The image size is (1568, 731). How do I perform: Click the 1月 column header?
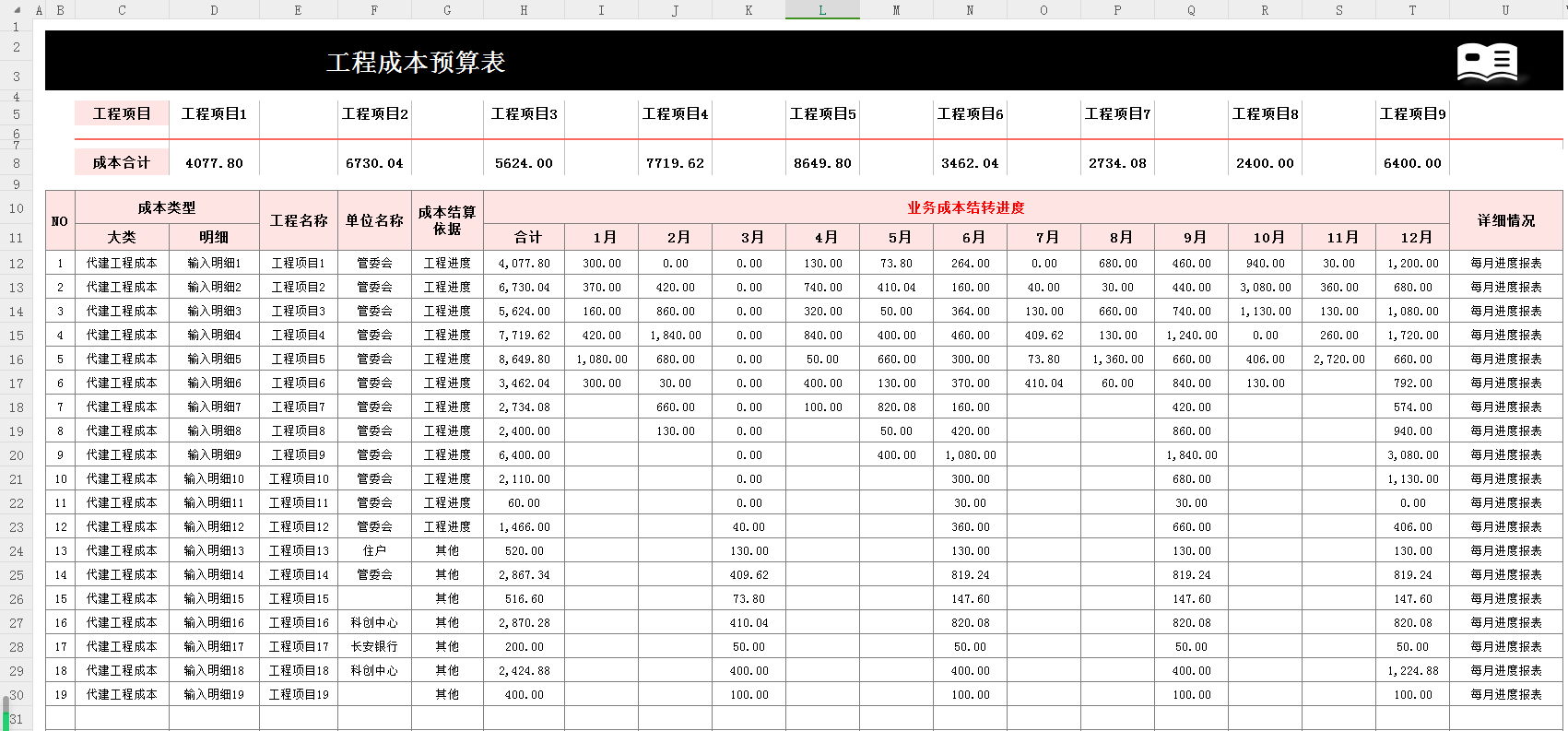tap(601, 237)
